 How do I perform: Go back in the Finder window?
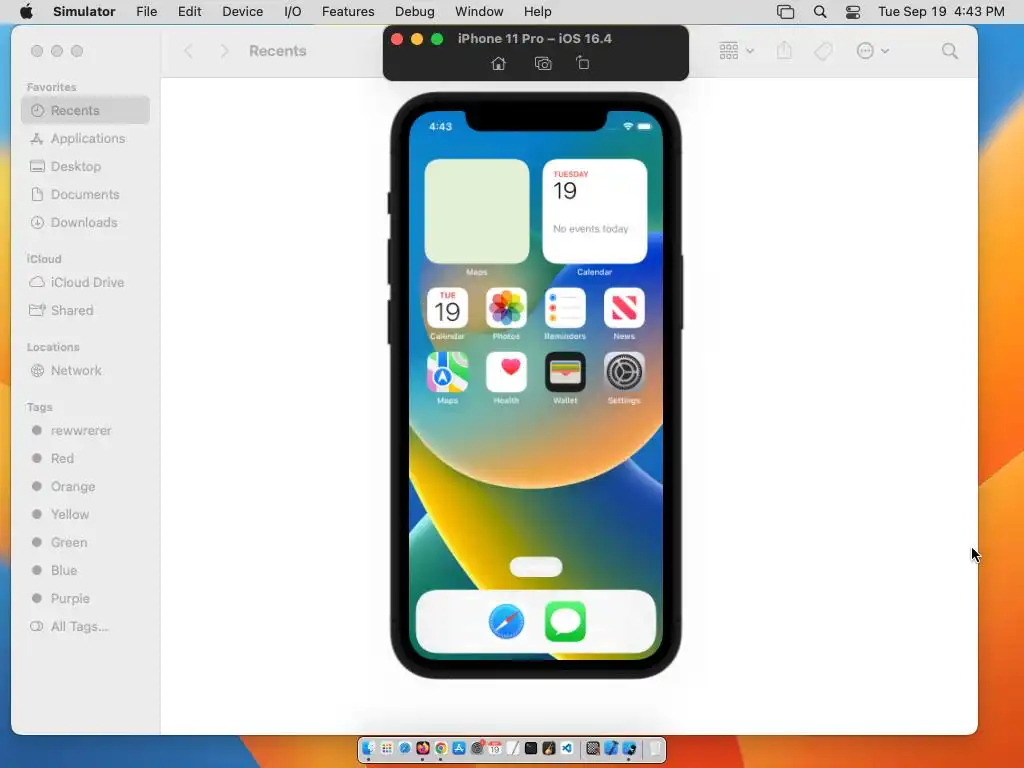pyautogui.click(x=189, y=51)
